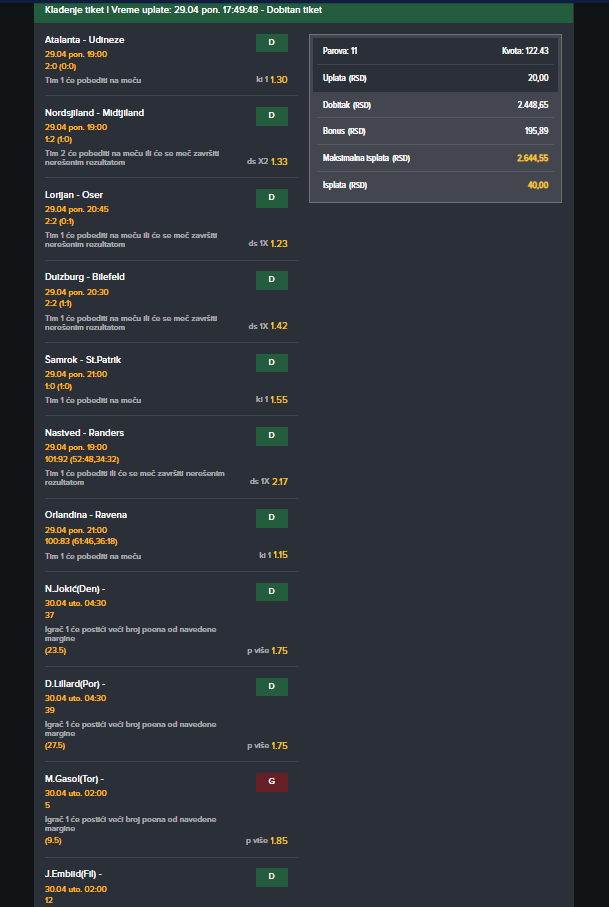Click the Bonus (RSD) row in summary panel

click(x=435, y=131)
